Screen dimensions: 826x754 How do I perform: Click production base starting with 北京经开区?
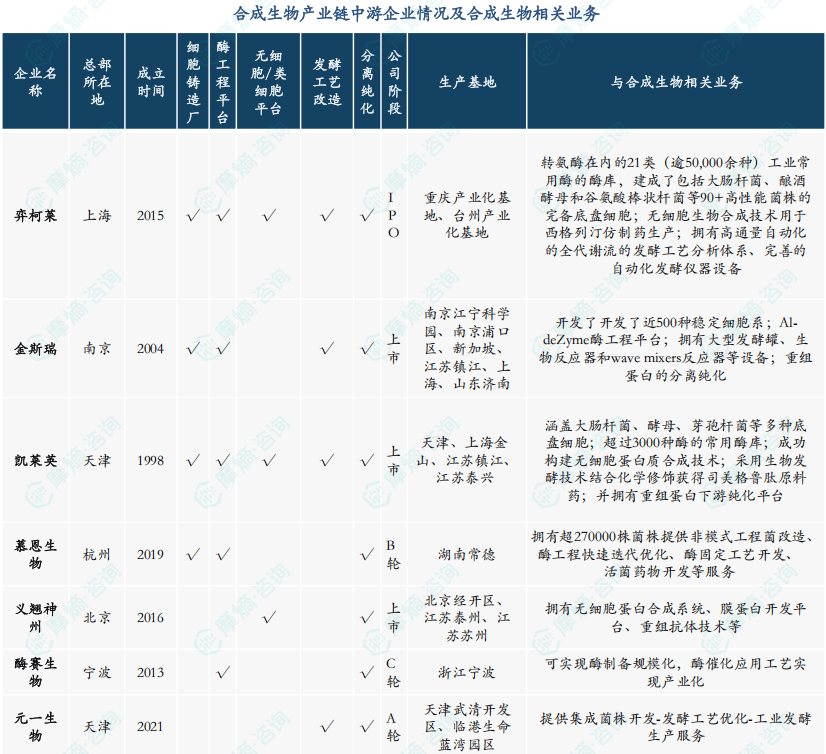467,618
